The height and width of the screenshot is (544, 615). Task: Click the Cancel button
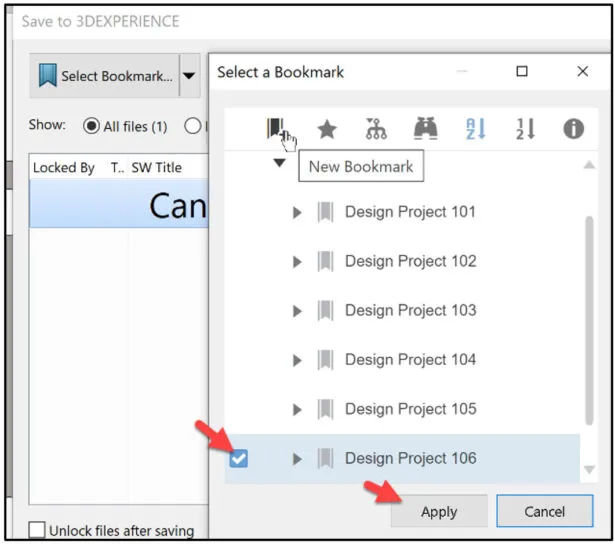click(x=544, y=511)
